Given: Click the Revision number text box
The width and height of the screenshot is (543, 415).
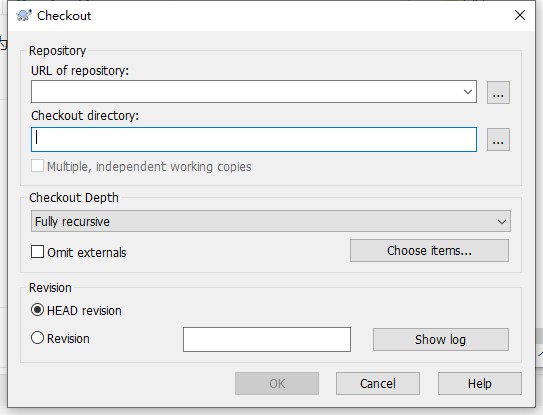Looking at the screenshot, I should pyautogui.click(x=267, y=339).
